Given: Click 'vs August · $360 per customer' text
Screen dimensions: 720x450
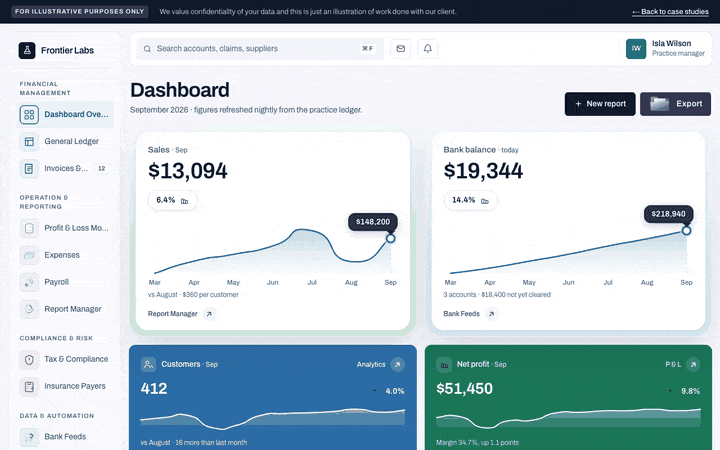Looking at the screenshot, I should pos(193,295).
